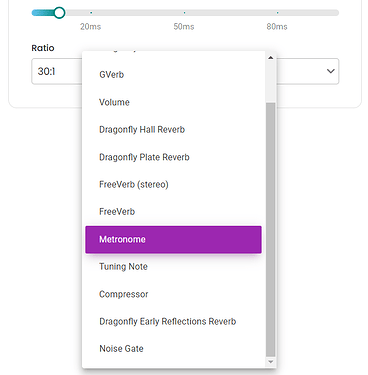Choose Tuning Note from the list
368x375 pixels.
tap(173, 267)
